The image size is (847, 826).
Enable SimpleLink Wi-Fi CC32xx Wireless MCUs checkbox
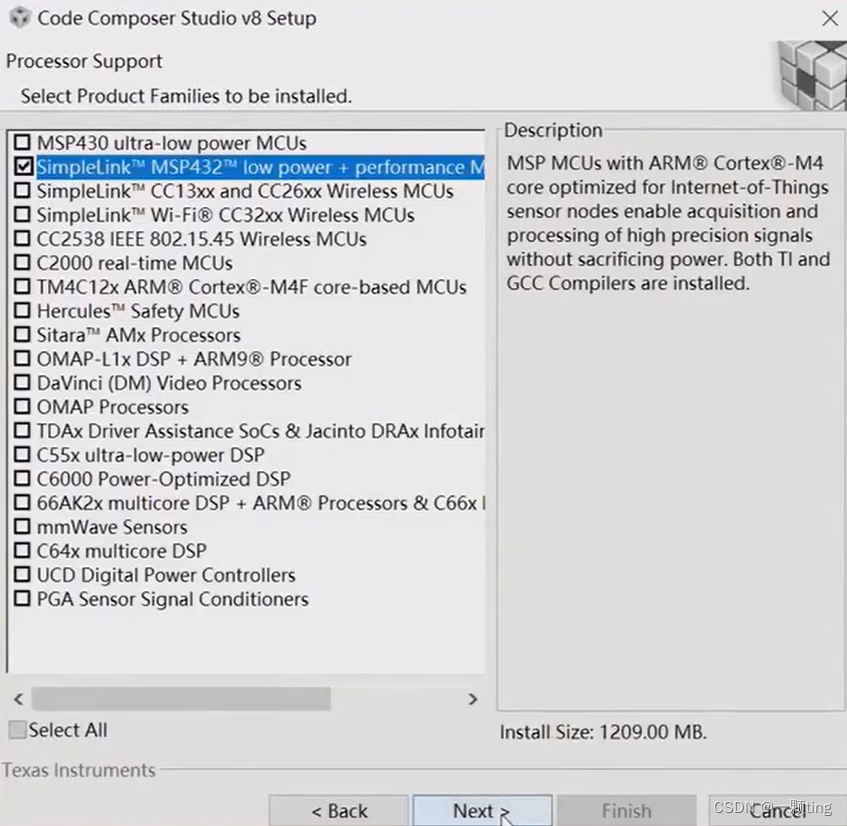pos(22,214)
